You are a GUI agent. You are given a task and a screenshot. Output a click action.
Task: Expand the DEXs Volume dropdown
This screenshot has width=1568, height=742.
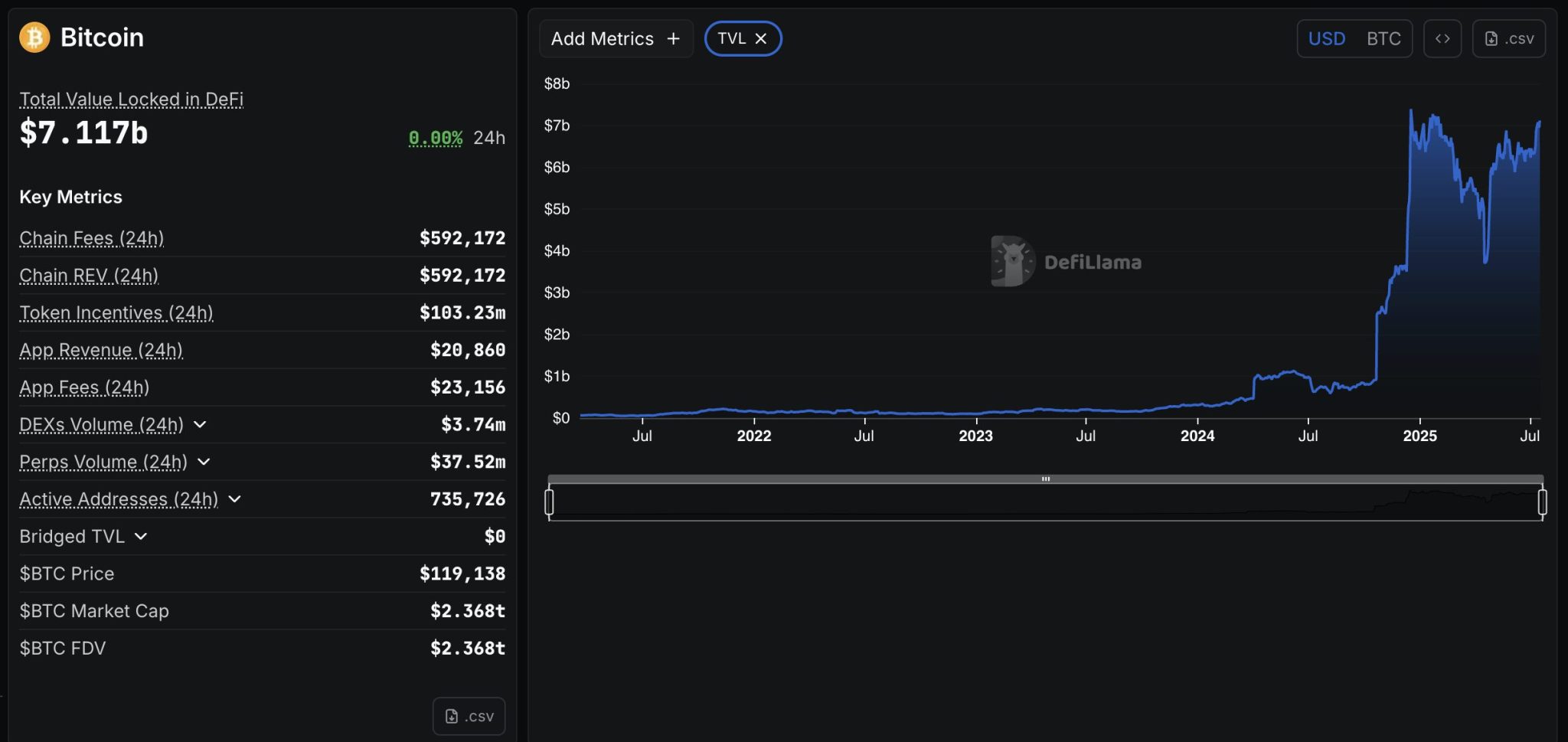pos(201,424)
